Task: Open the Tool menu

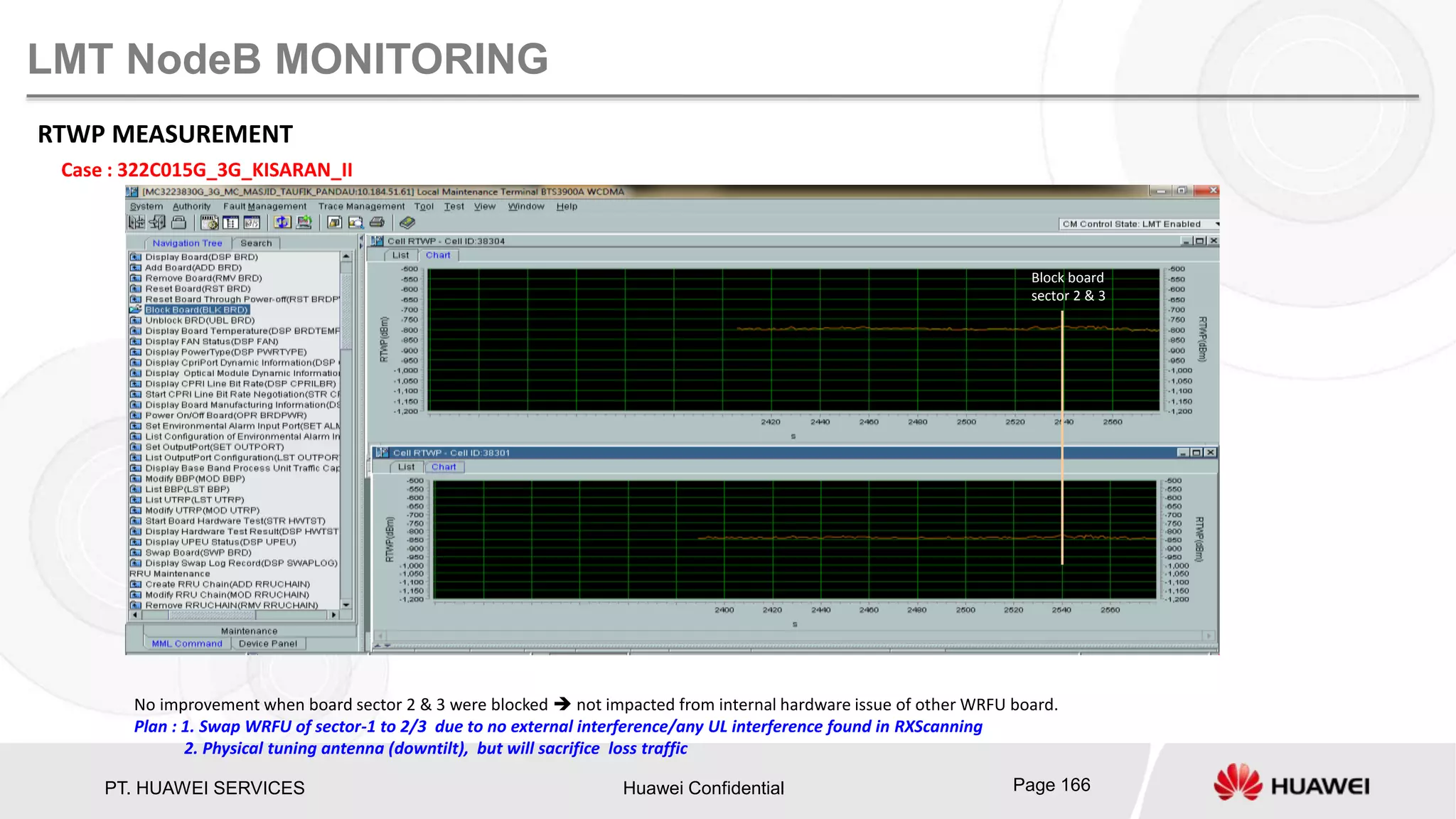Action: coord(424,207)
